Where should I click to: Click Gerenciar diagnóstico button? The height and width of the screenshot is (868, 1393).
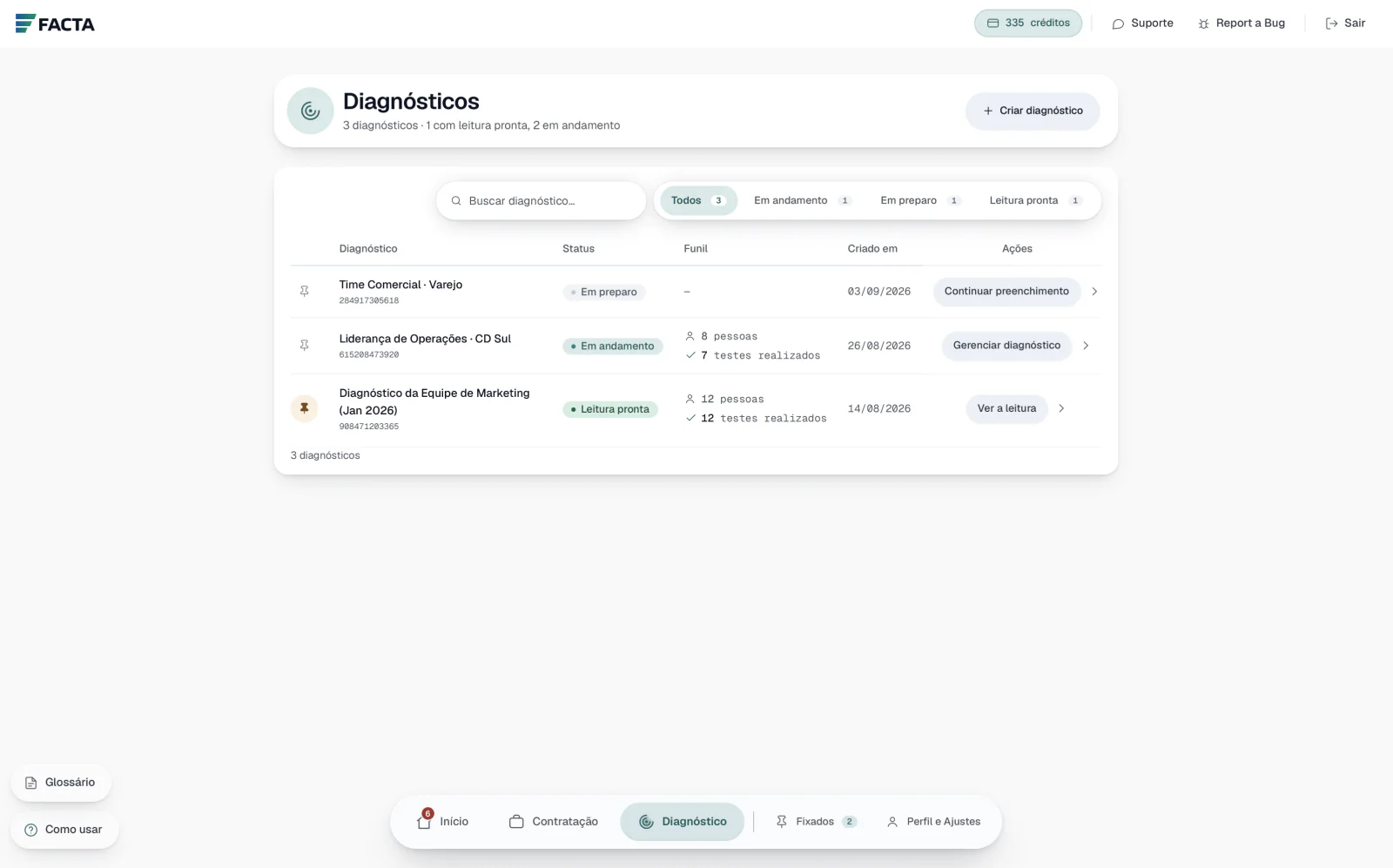pos(1006,346)
